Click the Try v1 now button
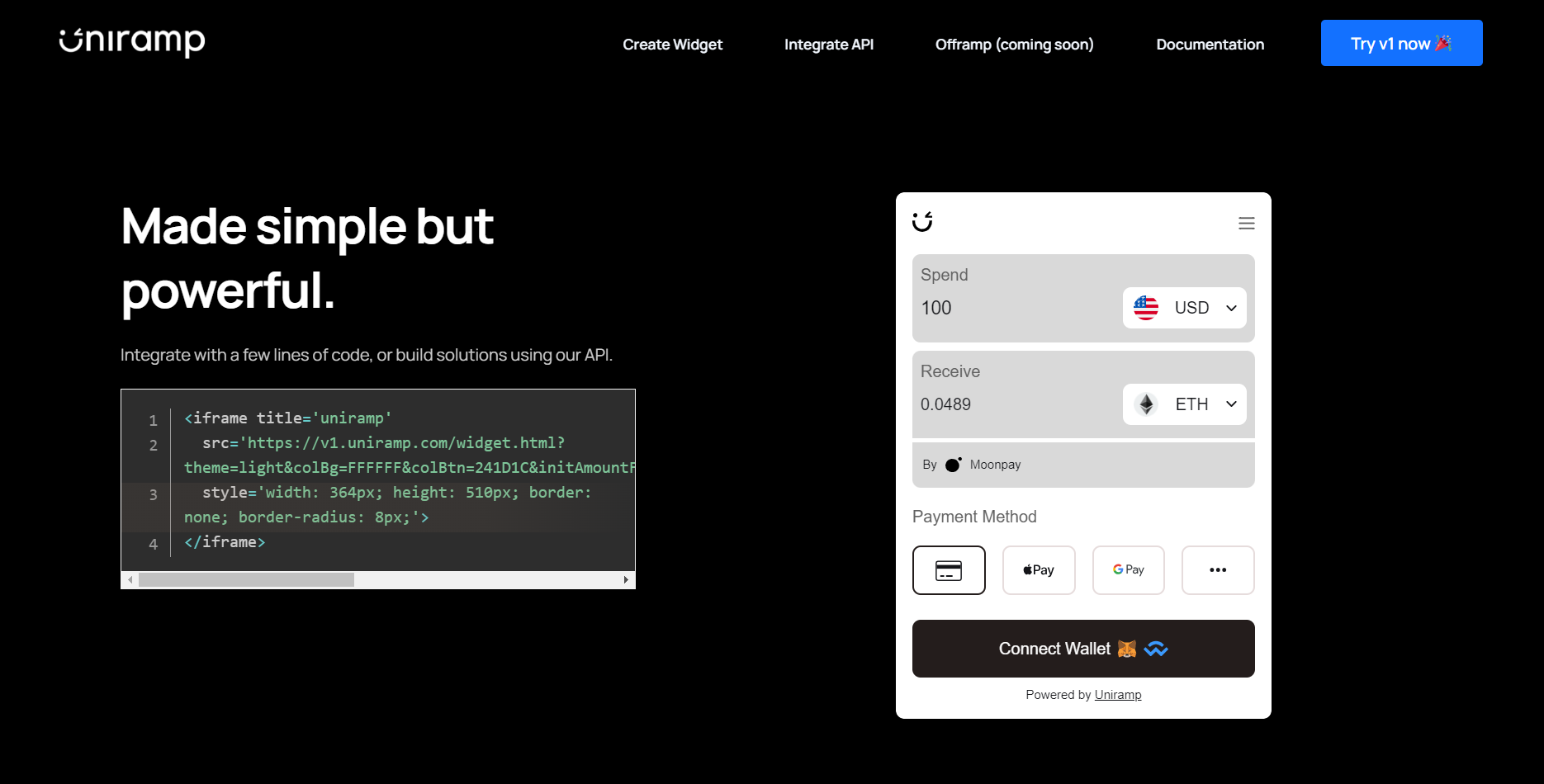Screen dimensions: 1544x784 coord(1401,43)
